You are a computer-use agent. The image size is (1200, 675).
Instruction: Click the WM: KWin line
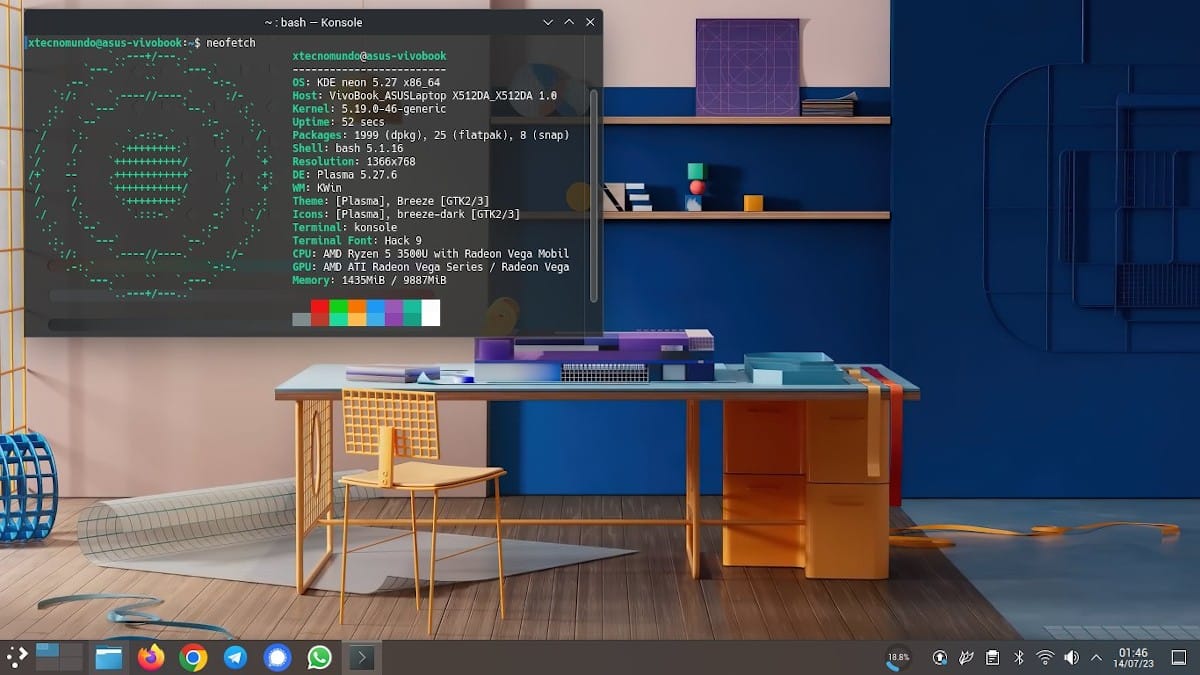317,186
